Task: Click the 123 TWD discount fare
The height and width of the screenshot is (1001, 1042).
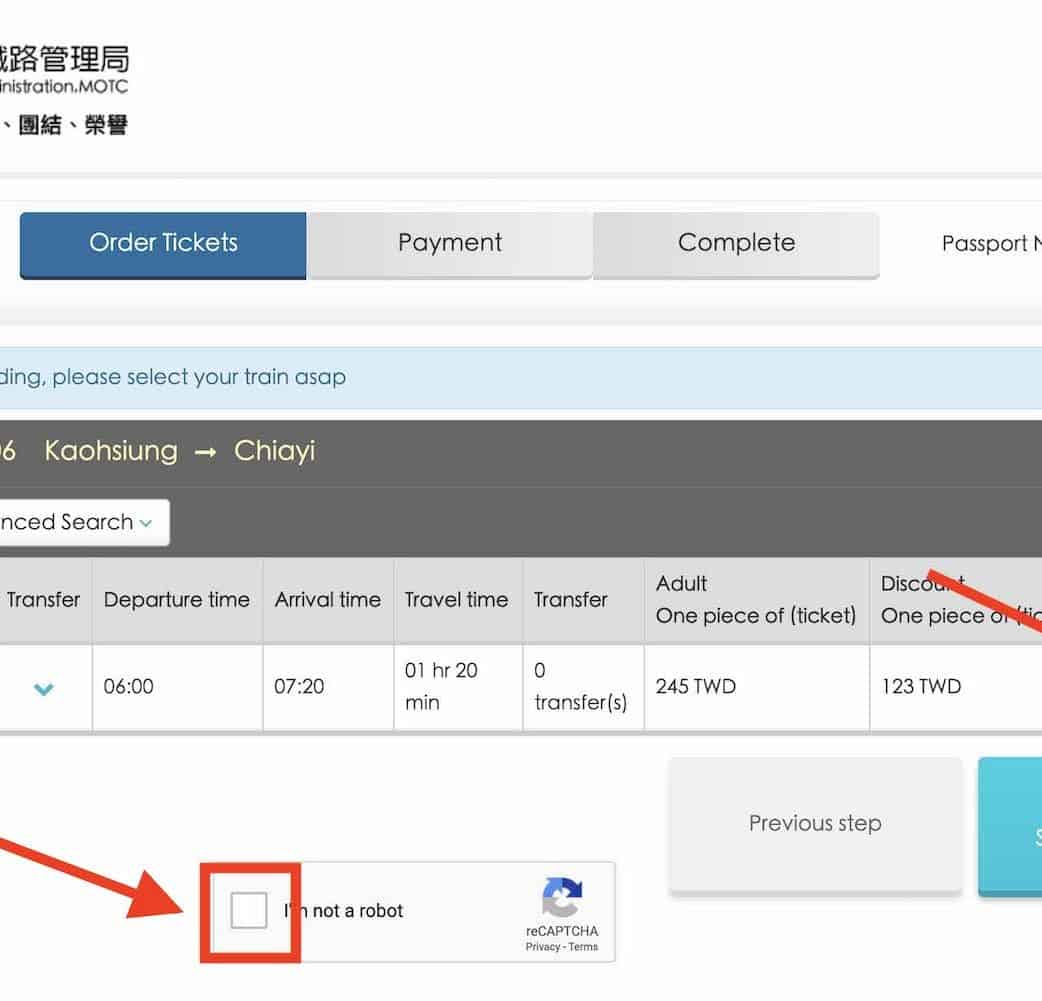Action: [920, 687]
